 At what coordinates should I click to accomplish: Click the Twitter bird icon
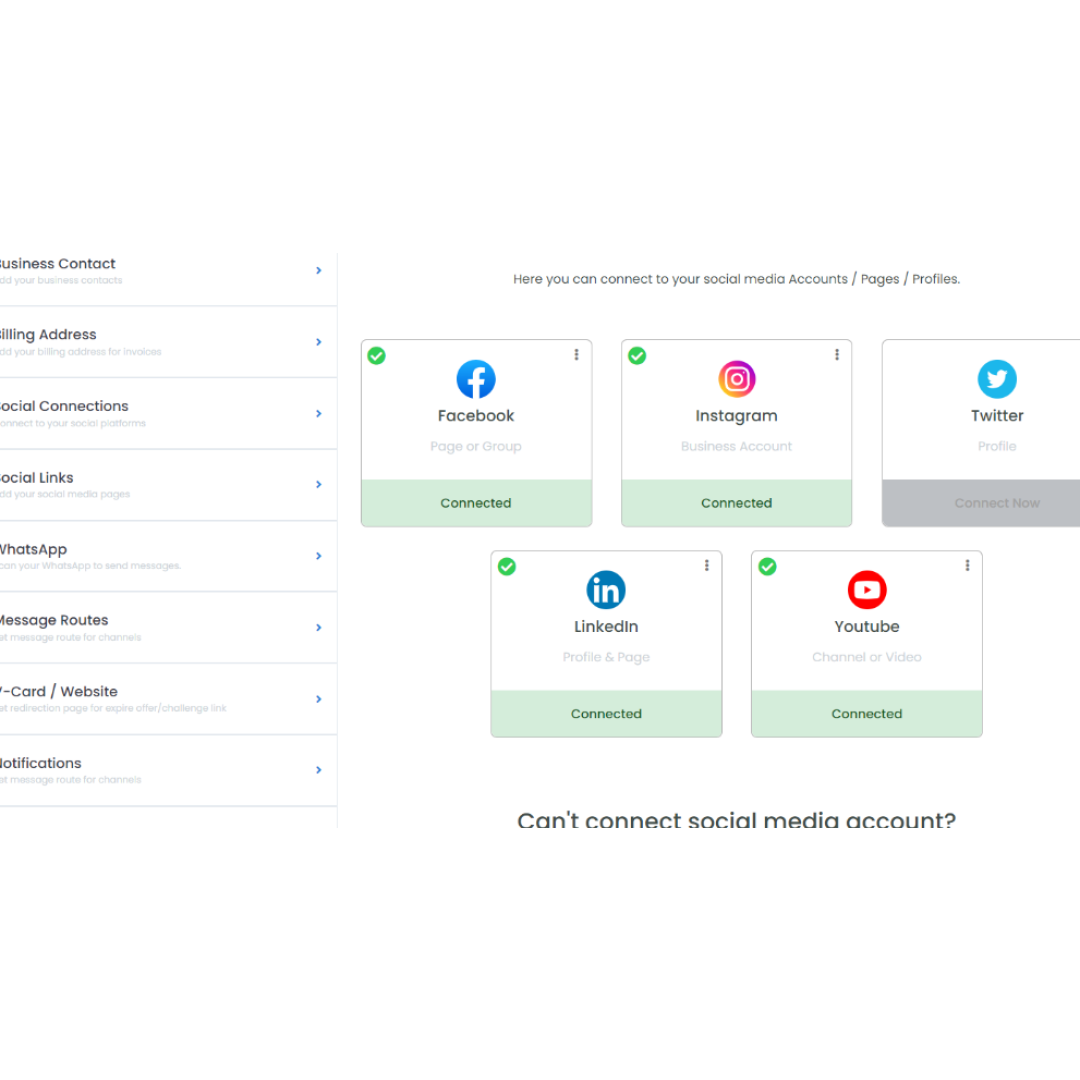[x=997, y=379]
